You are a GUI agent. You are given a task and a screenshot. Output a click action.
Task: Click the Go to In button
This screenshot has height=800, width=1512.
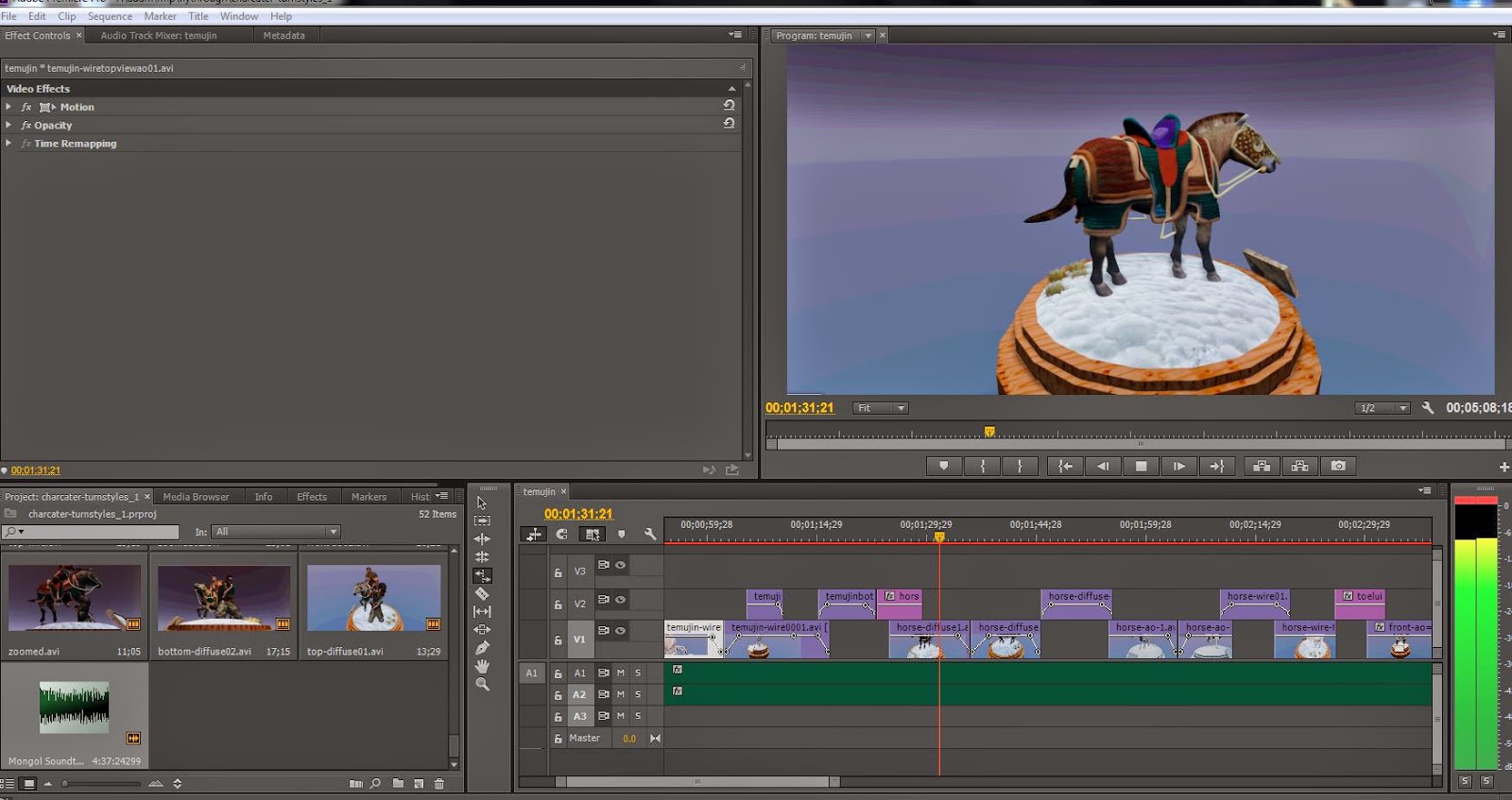pyautogui.click(x=1065, y=466)
